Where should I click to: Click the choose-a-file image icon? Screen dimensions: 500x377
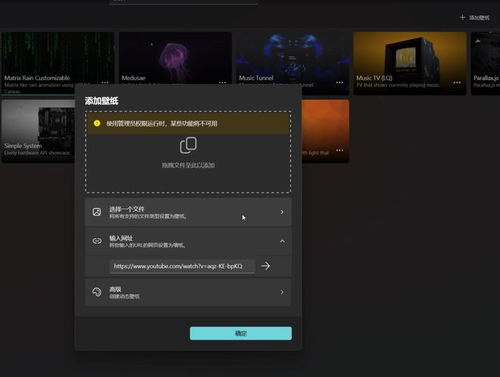pyautogui.click(x=97, y=212)
